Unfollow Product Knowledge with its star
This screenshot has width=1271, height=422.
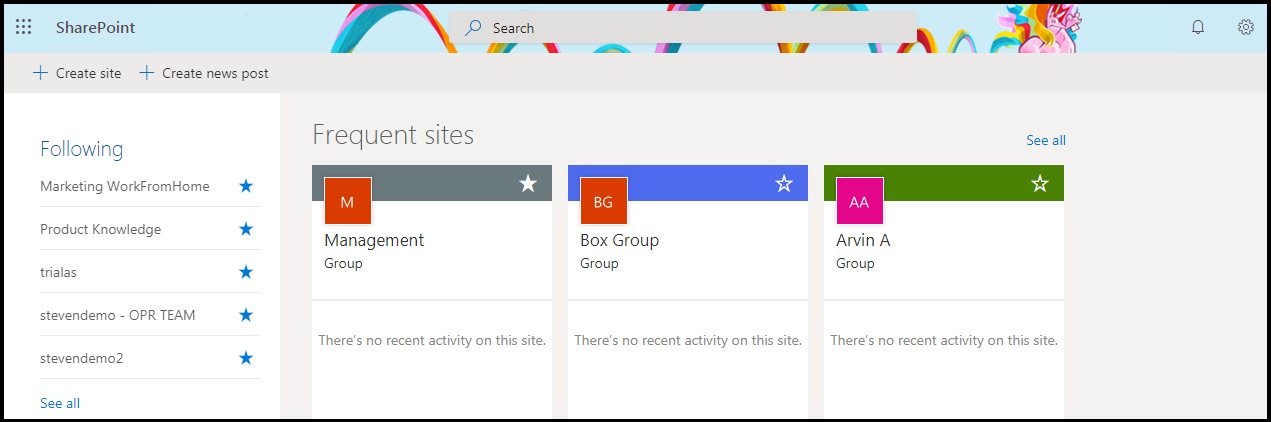tap(246, 229)
